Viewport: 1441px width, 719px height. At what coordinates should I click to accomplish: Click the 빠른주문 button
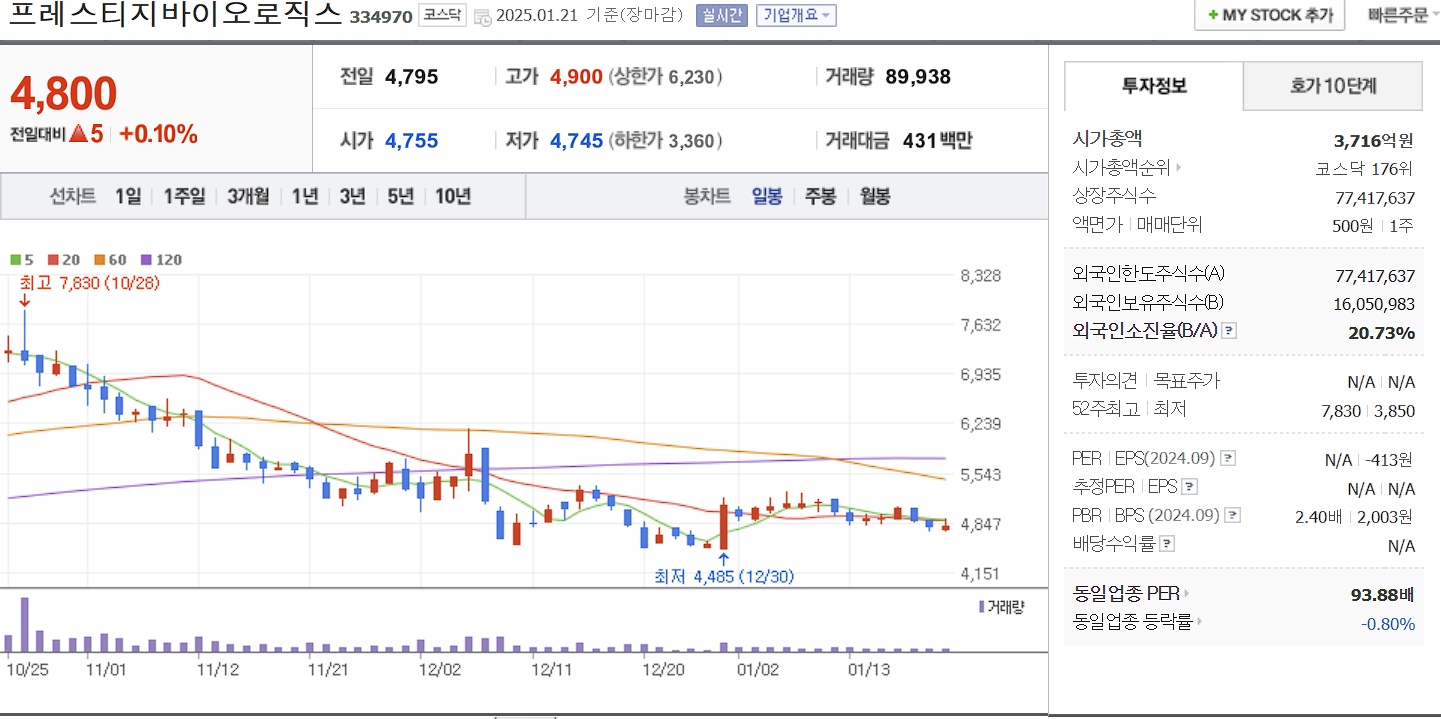point(1399,16)
